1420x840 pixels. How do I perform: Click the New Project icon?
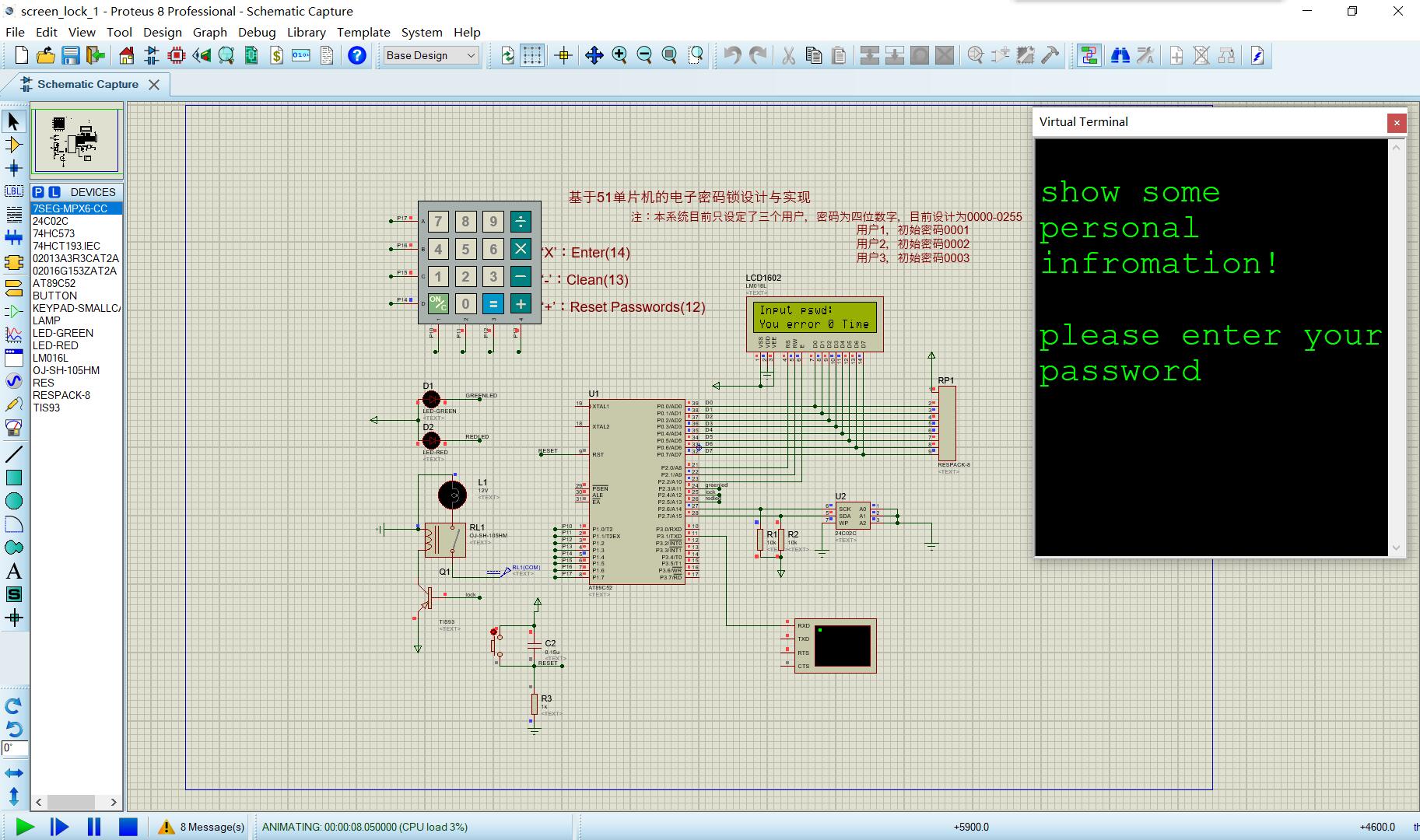[x=22, y=55]
